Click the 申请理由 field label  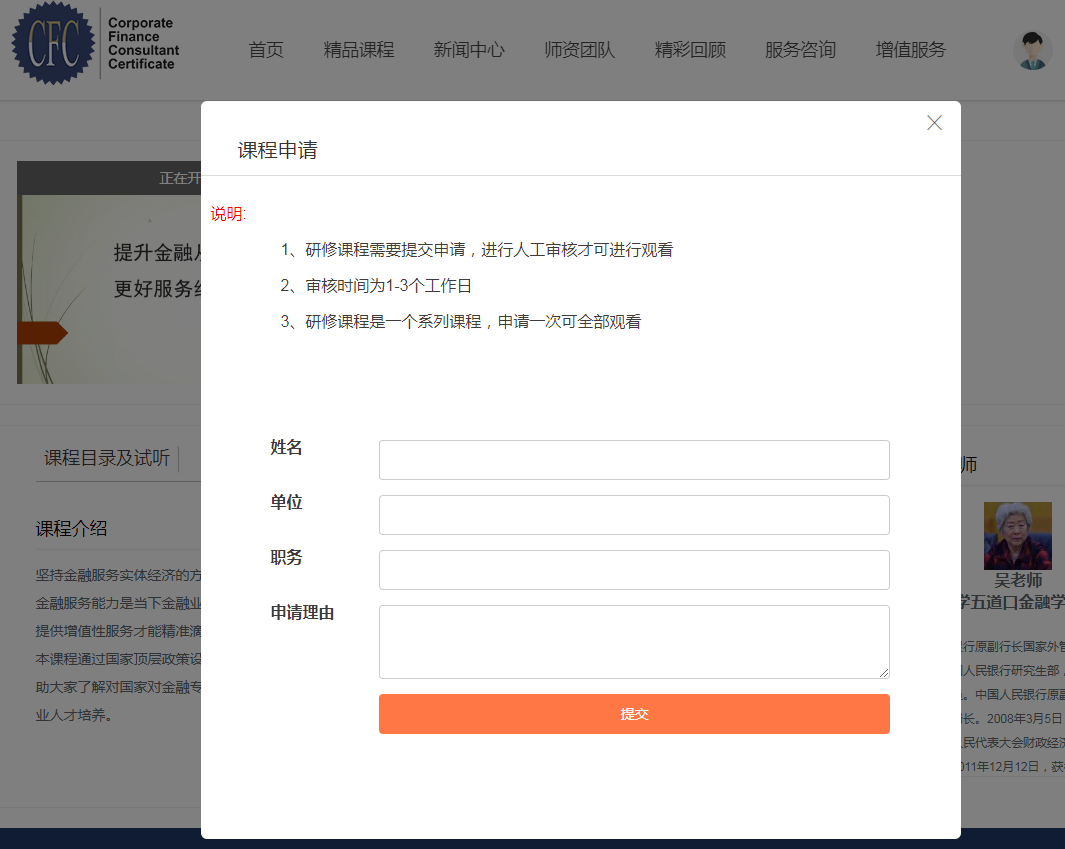point(302,613)
